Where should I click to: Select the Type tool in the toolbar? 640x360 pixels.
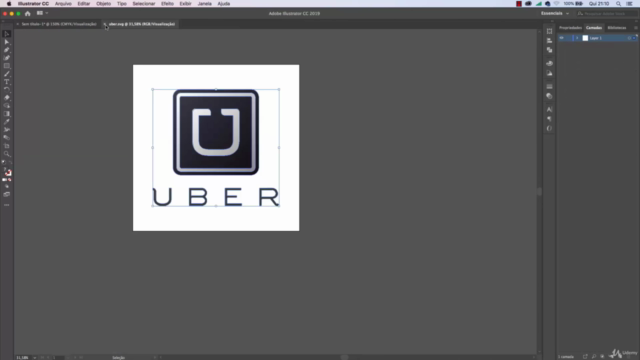(7, 82)
